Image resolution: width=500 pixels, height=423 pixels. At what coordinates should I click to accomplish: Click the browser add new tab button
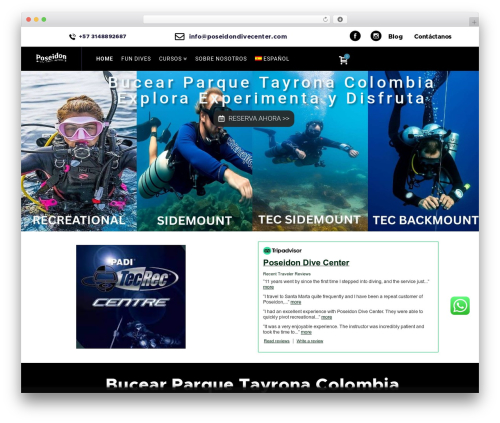tap(474, 22)
